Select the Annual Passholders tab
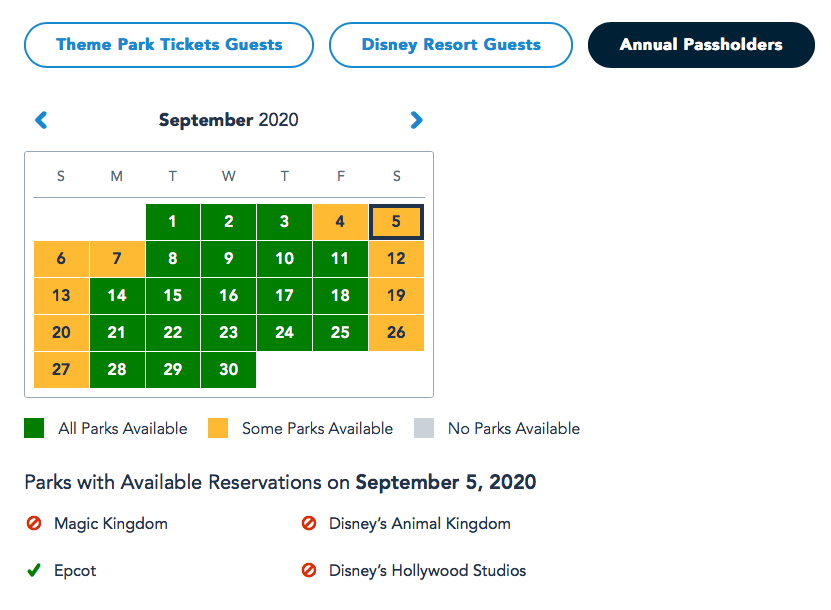The width and height of the screenshot is (831, 610). pos(701,45)
